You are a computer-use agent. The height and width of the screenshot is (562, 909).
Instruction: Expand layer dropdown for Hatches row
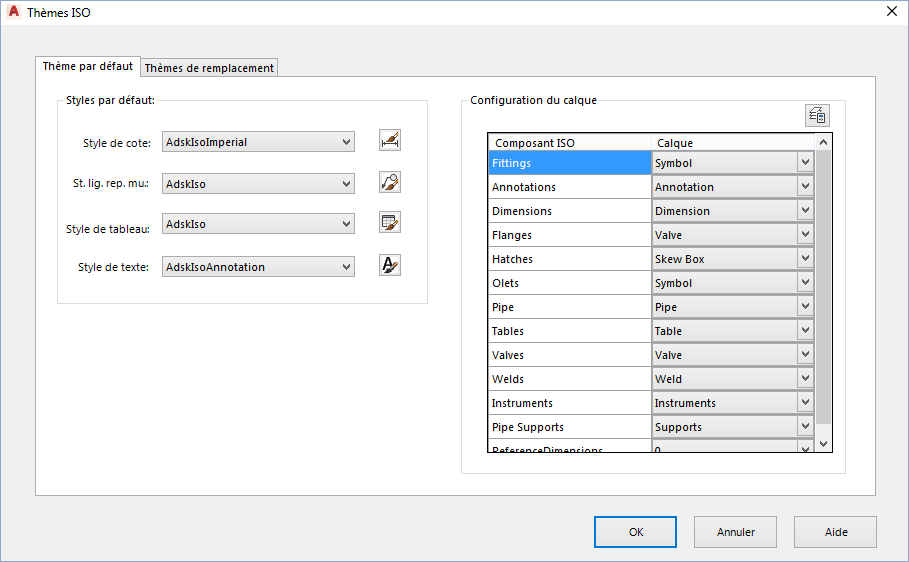805,259
